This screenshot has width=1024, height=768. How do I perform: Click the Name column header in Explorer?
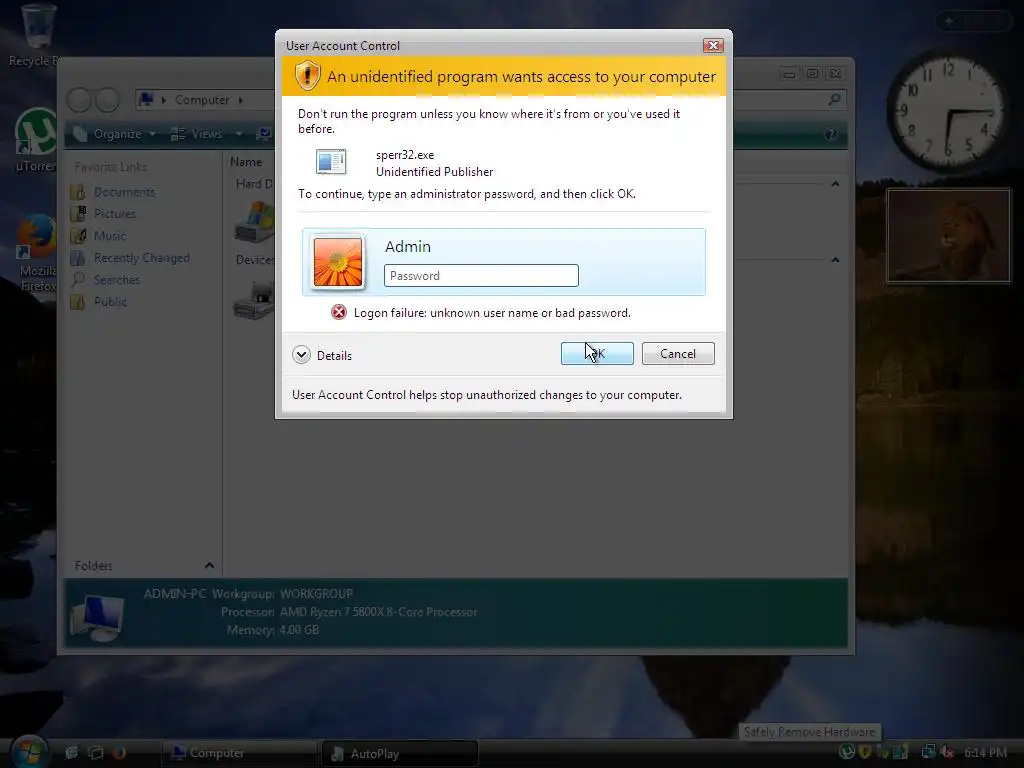[x=246, y=162]
